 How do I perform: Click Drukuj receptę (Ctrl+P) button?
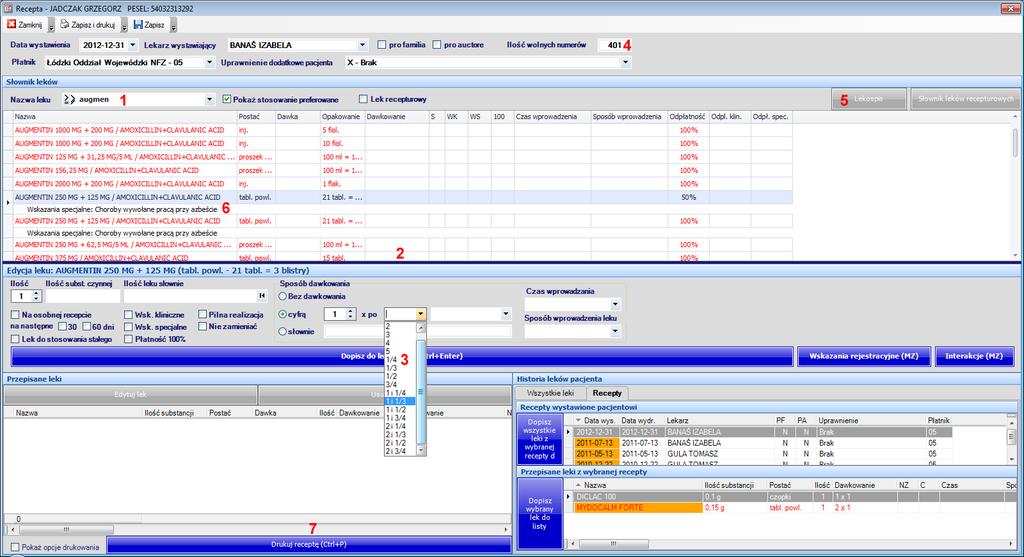coord(309,544)
